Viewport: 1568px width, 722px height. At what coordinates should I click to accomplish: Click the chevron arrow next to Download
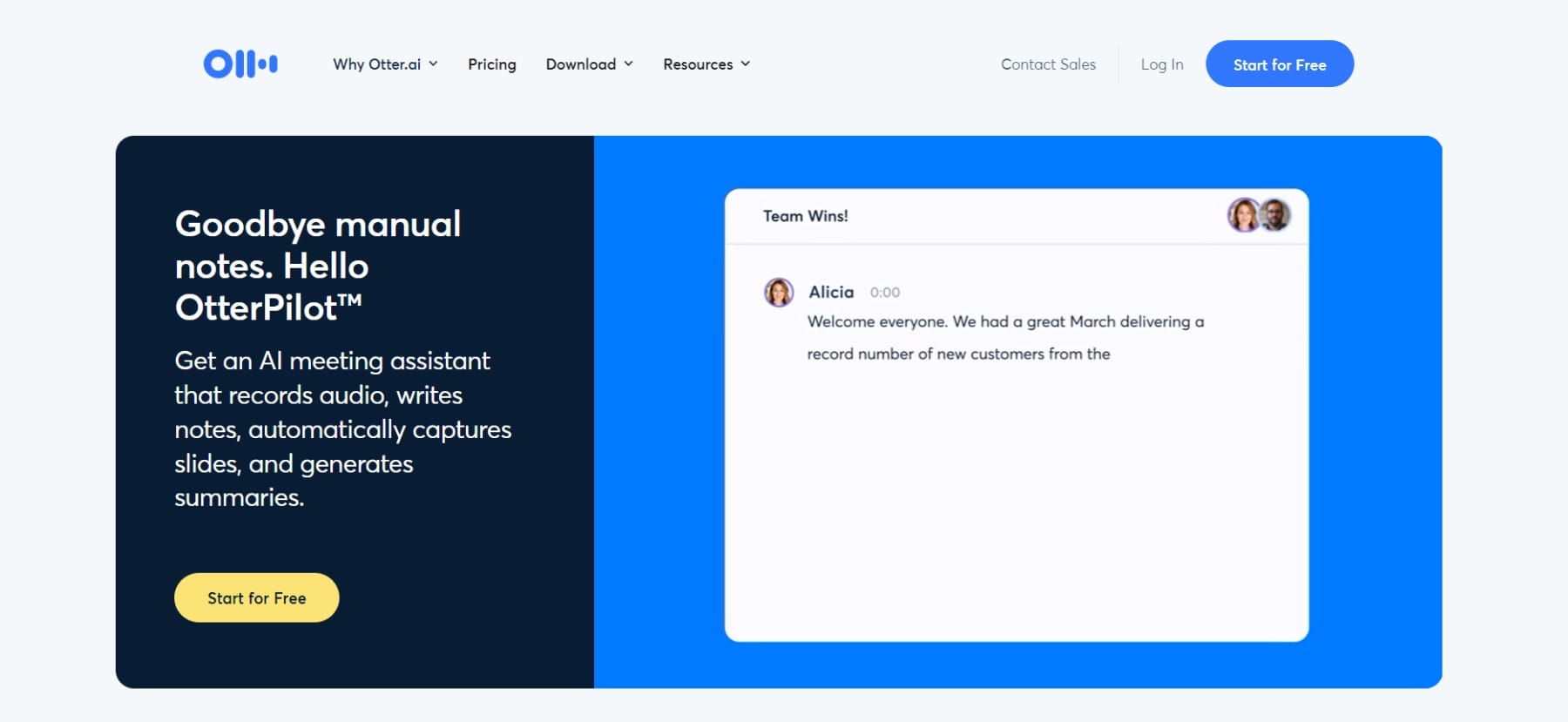click(628, 64)
